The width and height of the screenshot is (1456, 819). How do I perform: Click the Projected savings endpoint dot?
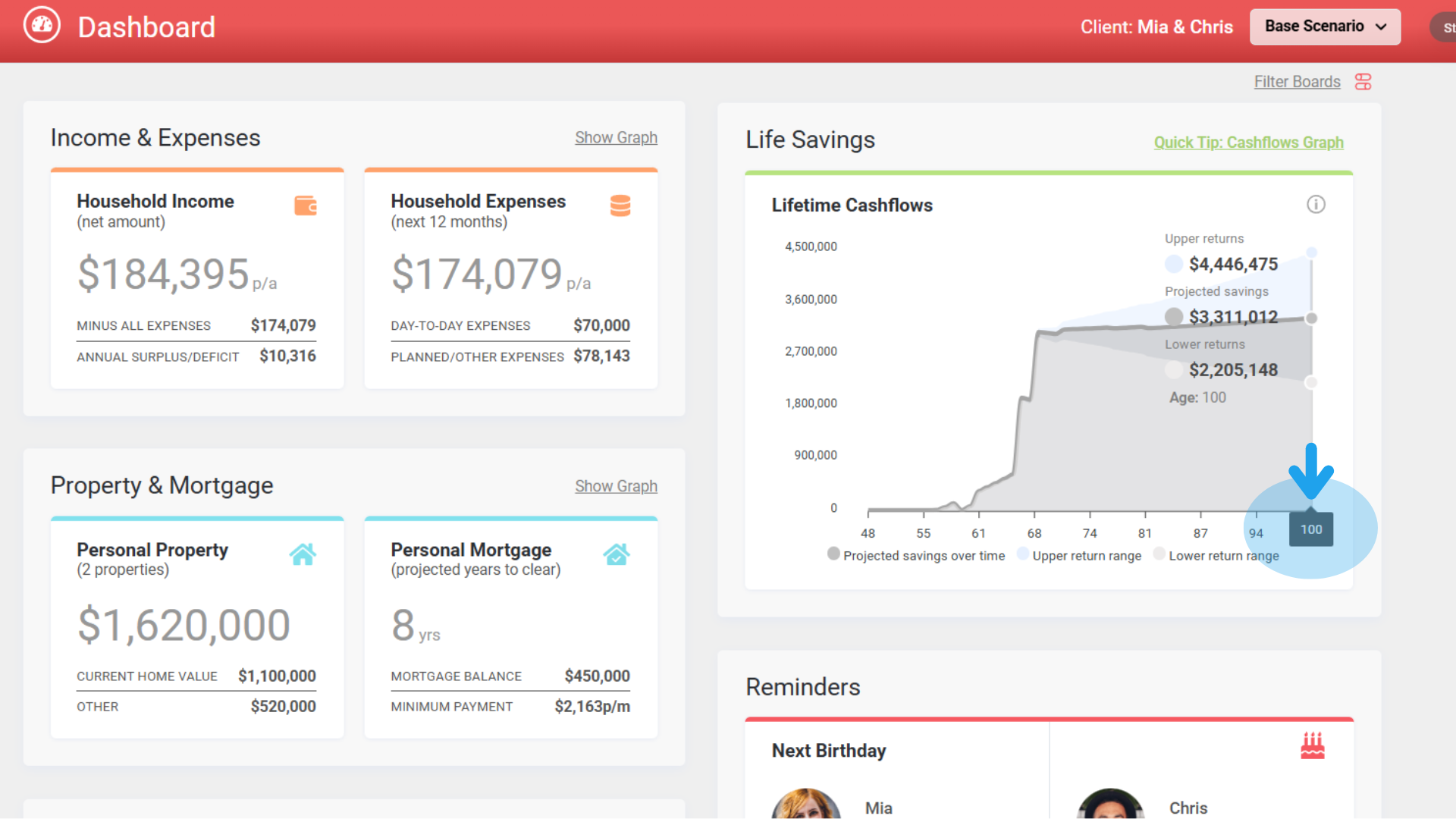click(1311, 318)
